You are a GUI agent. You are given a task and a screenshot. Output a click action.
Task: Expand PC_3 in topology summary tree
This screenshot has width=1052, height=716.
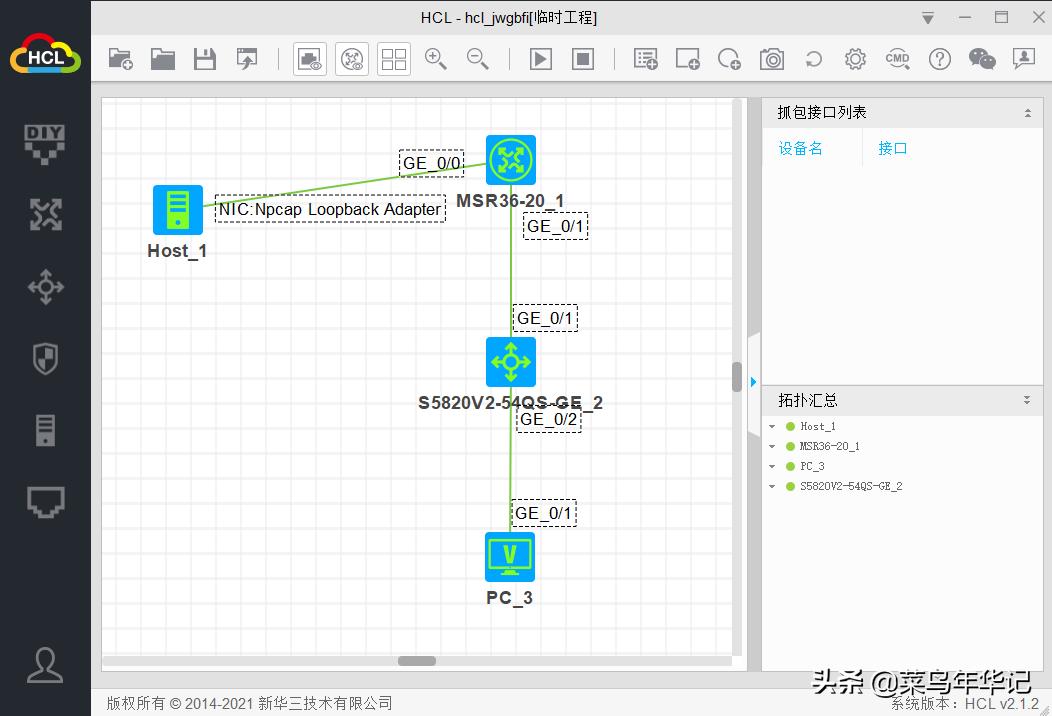(x=772, y=467)
